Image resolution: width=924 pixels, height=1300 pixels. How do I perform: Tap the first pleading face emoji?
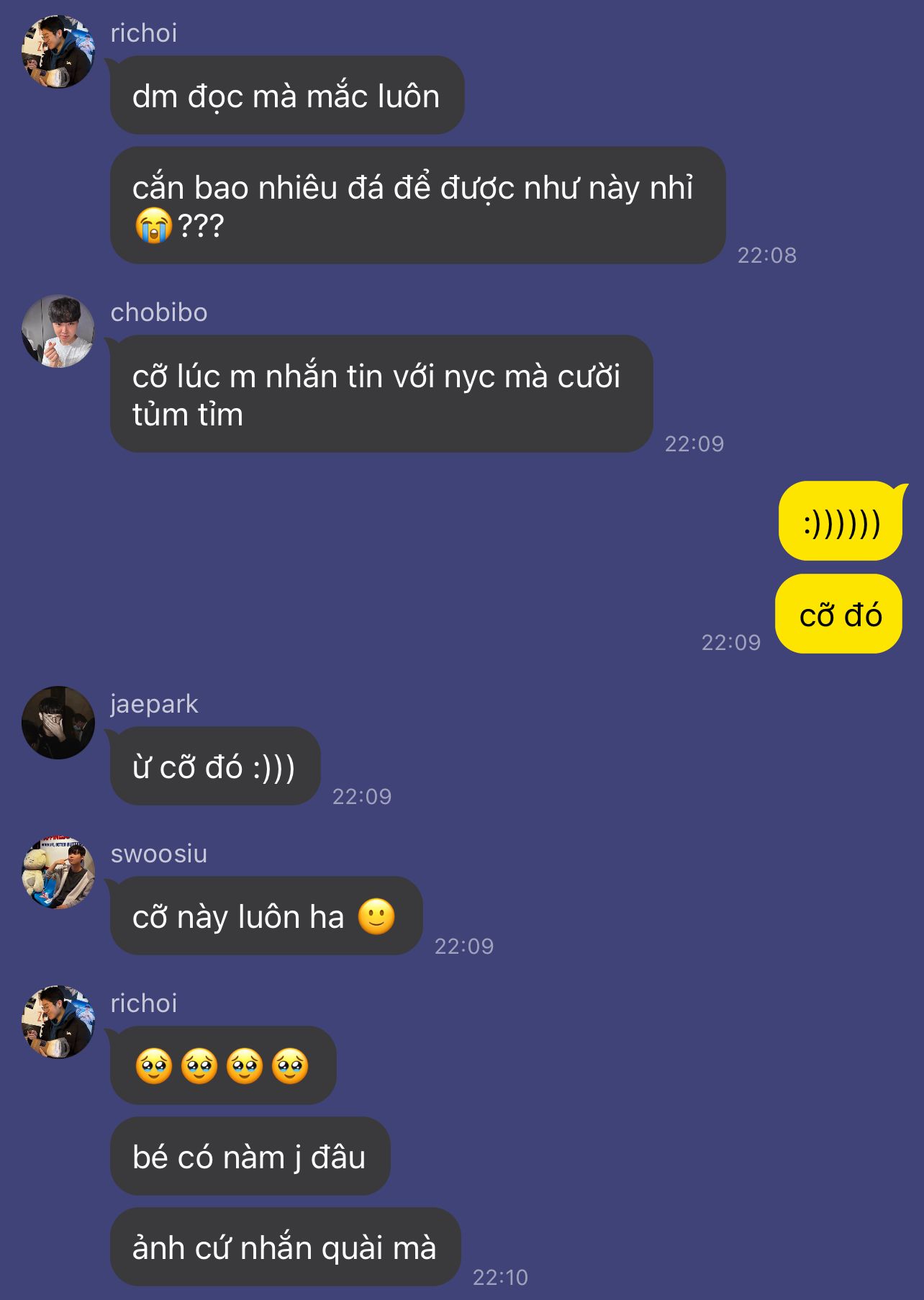click(x=153, y=1066)
